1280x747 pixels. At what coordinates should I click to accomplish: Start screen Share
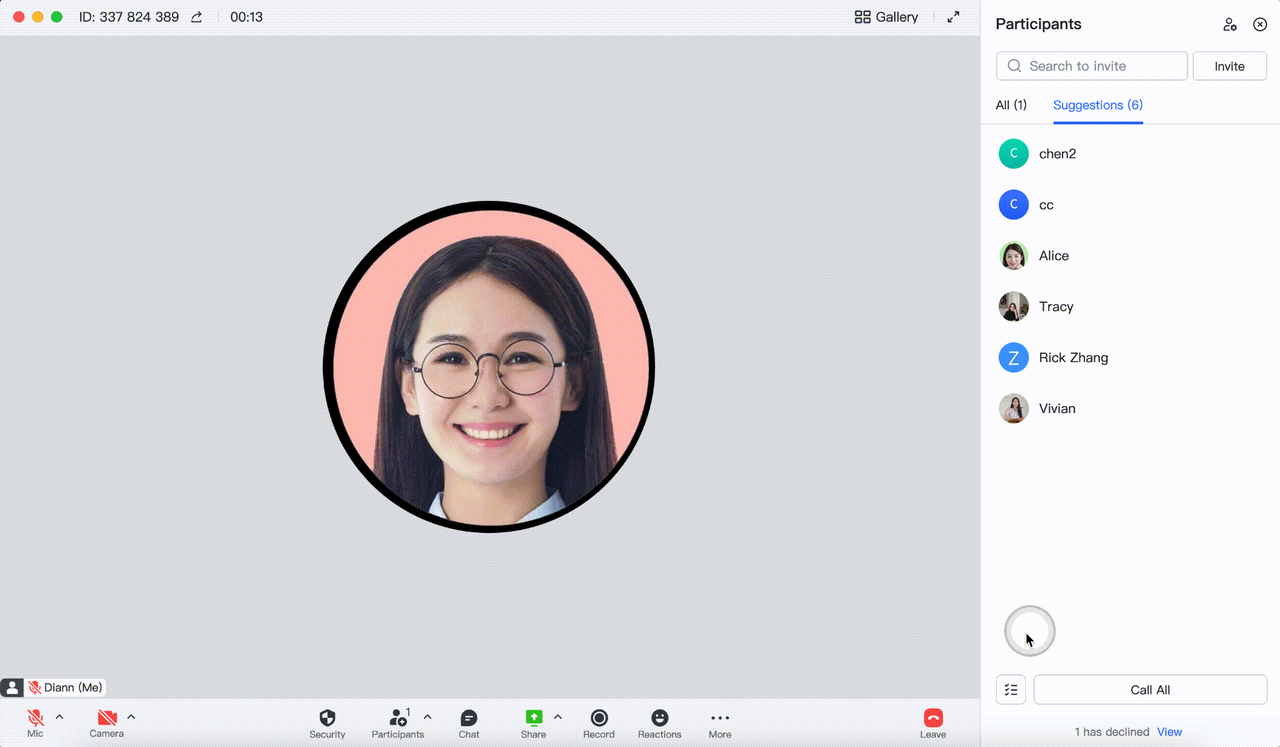click(533, 718)
